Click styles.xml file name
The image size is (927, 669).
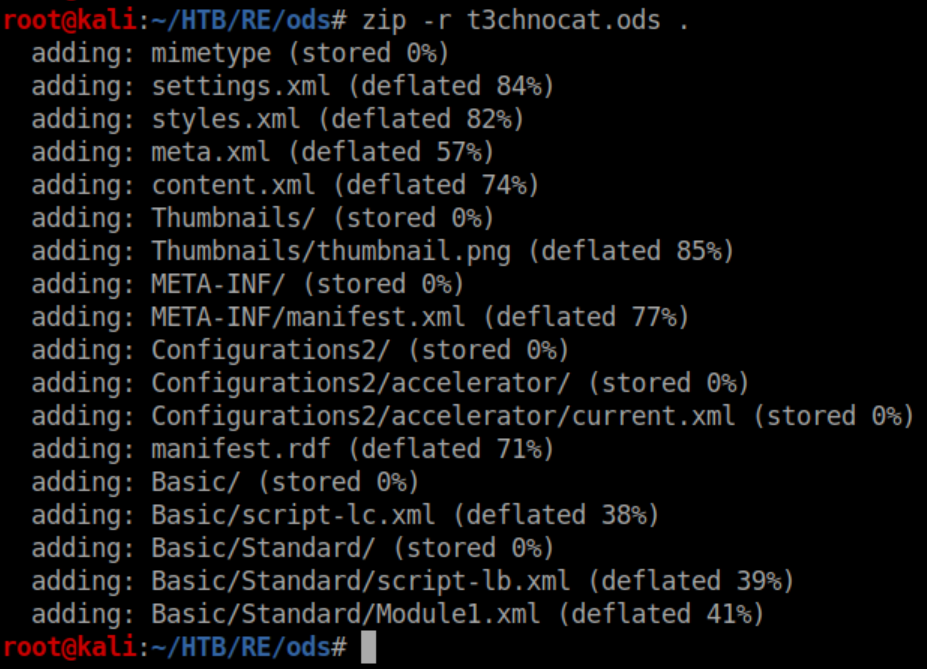[x=225, y=119]
